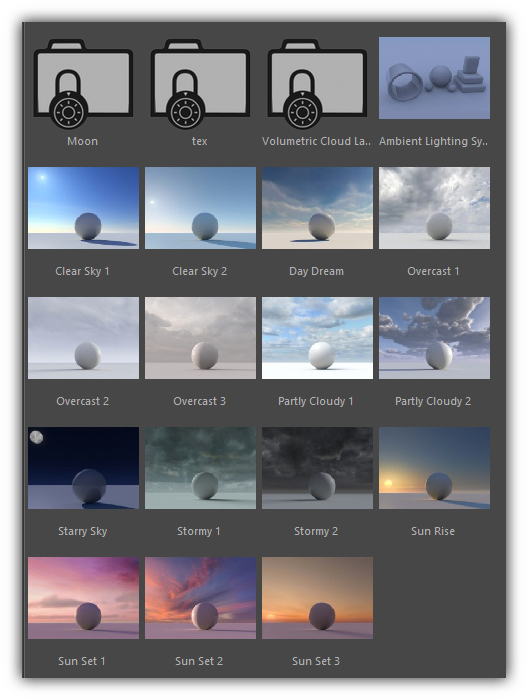Image resolution: width=528 pixels, height=700 pixels.
Task: Choose the Clear Sky 2 preset
Action: 200,208
